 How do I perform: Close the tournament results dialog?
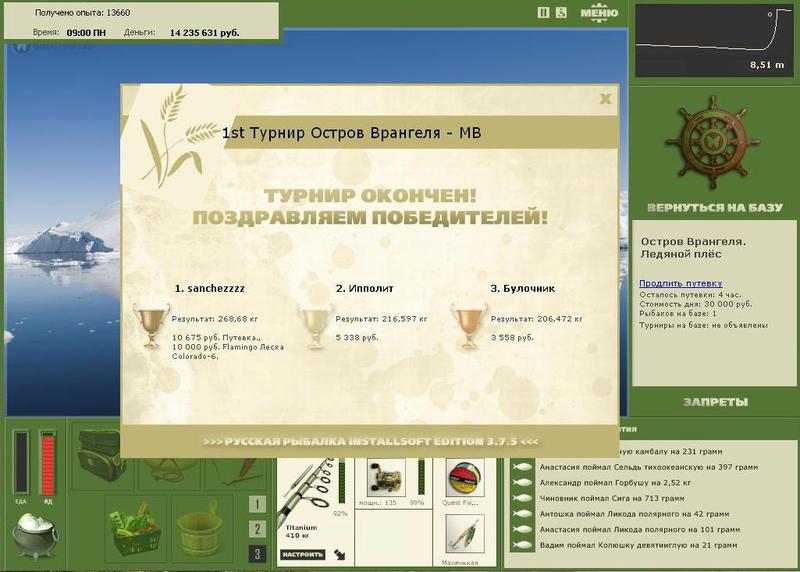click(605, 99)
